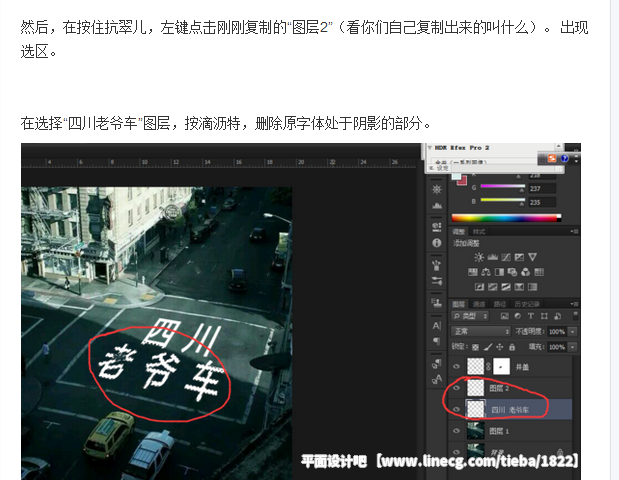Open the Layers panel flyout menu
The height and width of the screenshot is (480, 619).
pyautogui.click(x=574, y=304)
